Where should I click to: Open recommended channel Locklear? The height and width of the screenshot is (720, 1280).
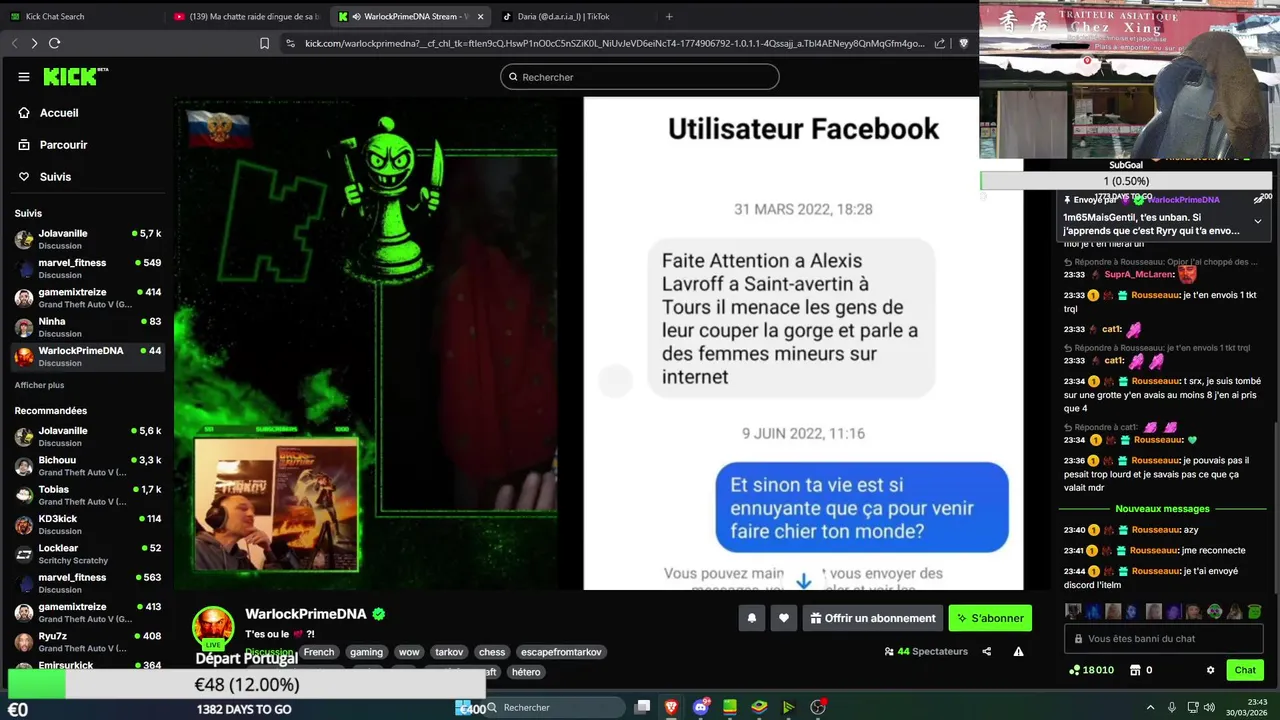point(88,554)
